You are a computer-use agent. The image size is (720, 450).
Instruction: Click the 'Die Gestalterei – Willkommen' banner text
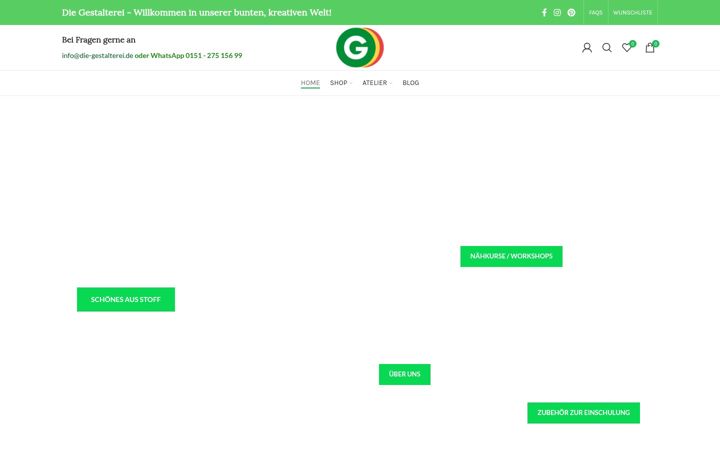pyautogui.click(x=197, y=12)
